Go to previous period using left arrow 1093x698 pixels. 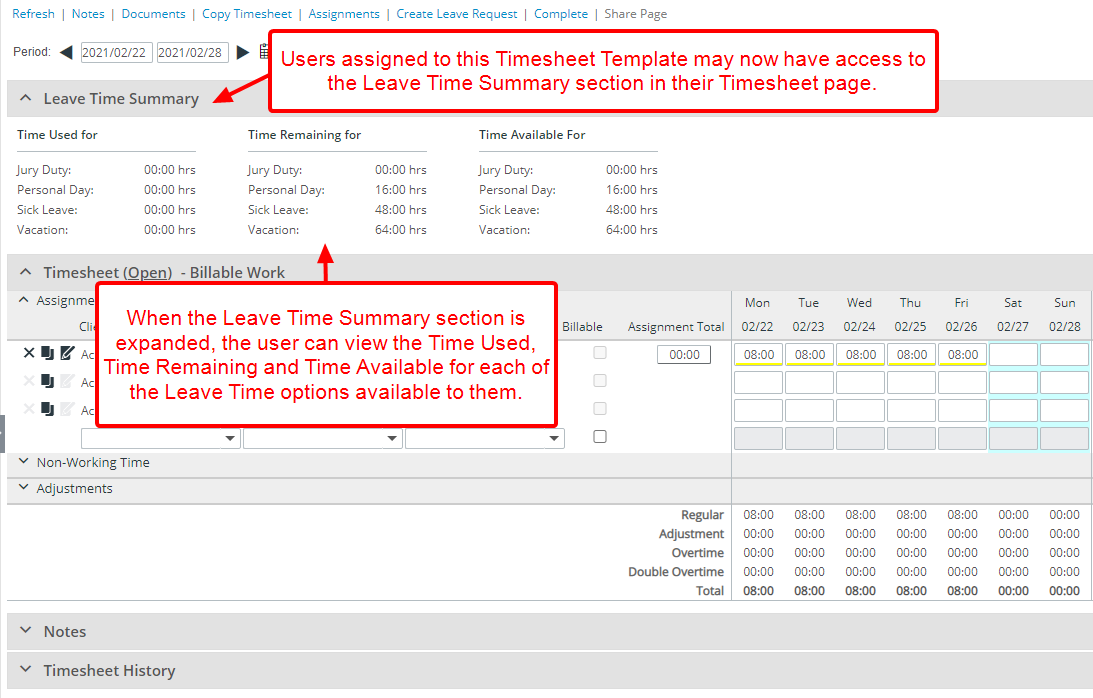[x=66, y=52]
